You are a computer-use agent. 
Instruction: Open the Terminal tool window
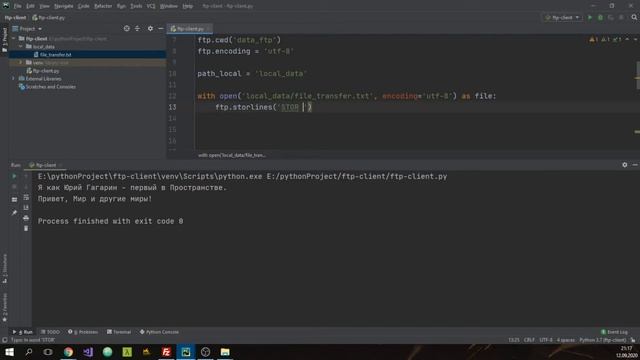[119, 332]
